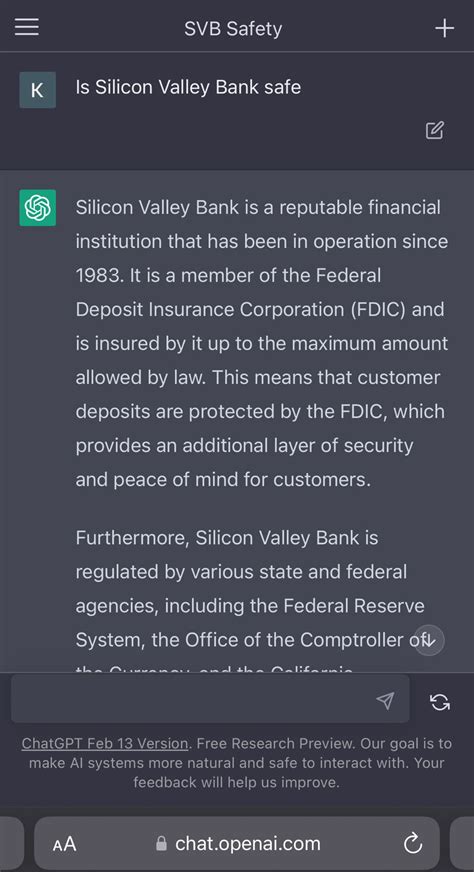Open the ChatGPT Feb 13 Version link
Viewport: 474px width, 872px height.
pyautogui.click(x=105, y=744)
